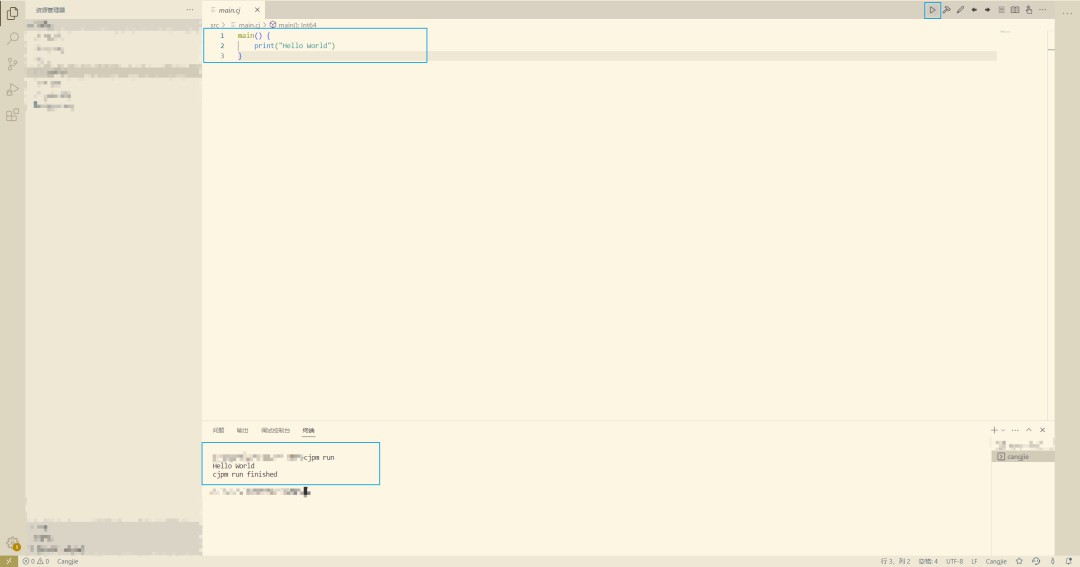Screen dimensions: 1080x567
Task: Run the Cangjie project with play button
Action: pos(932,10)
